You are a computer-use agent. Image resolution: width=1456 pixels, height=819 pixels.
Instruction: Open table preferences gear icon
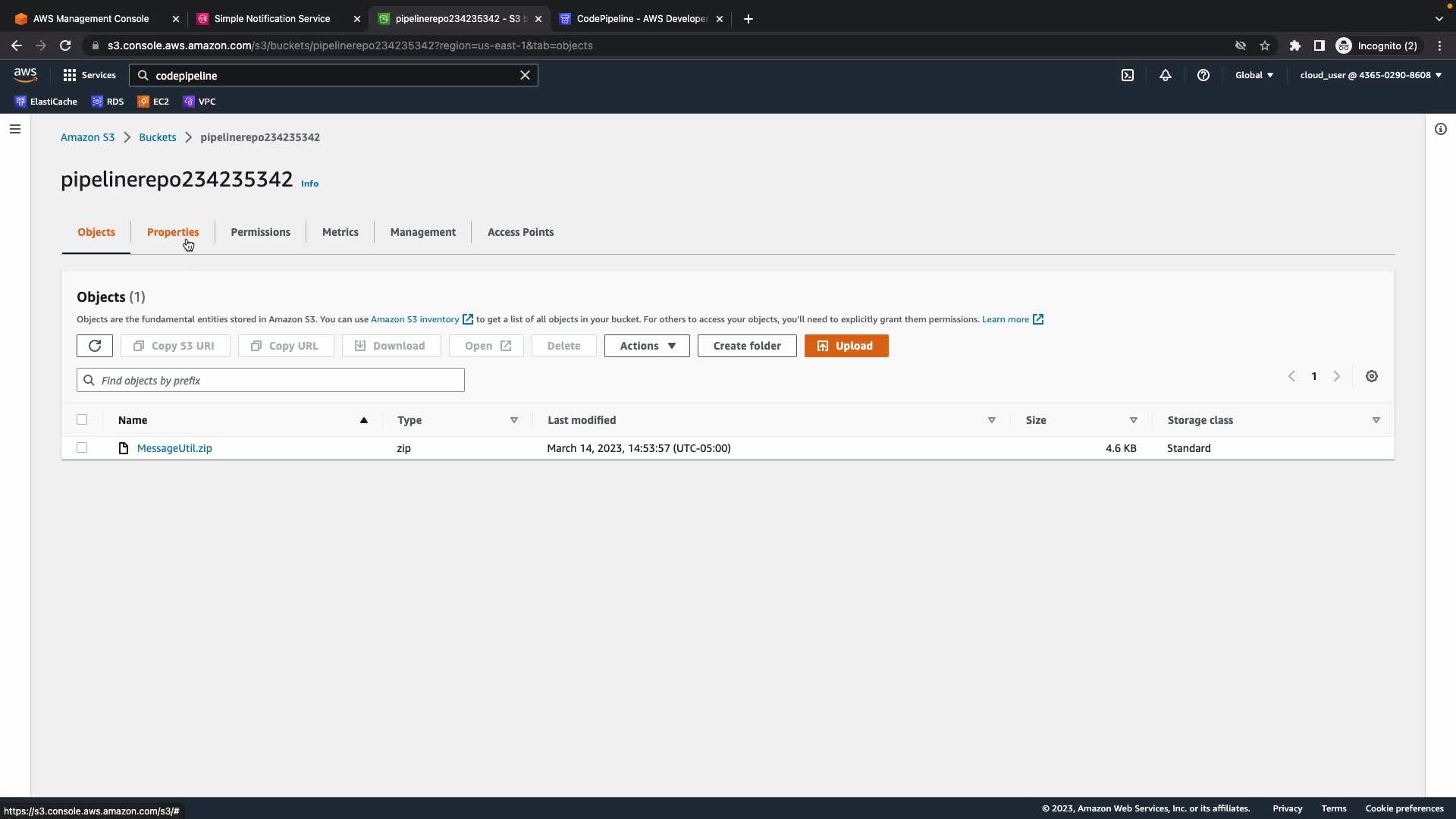[x=1372, y=376]
